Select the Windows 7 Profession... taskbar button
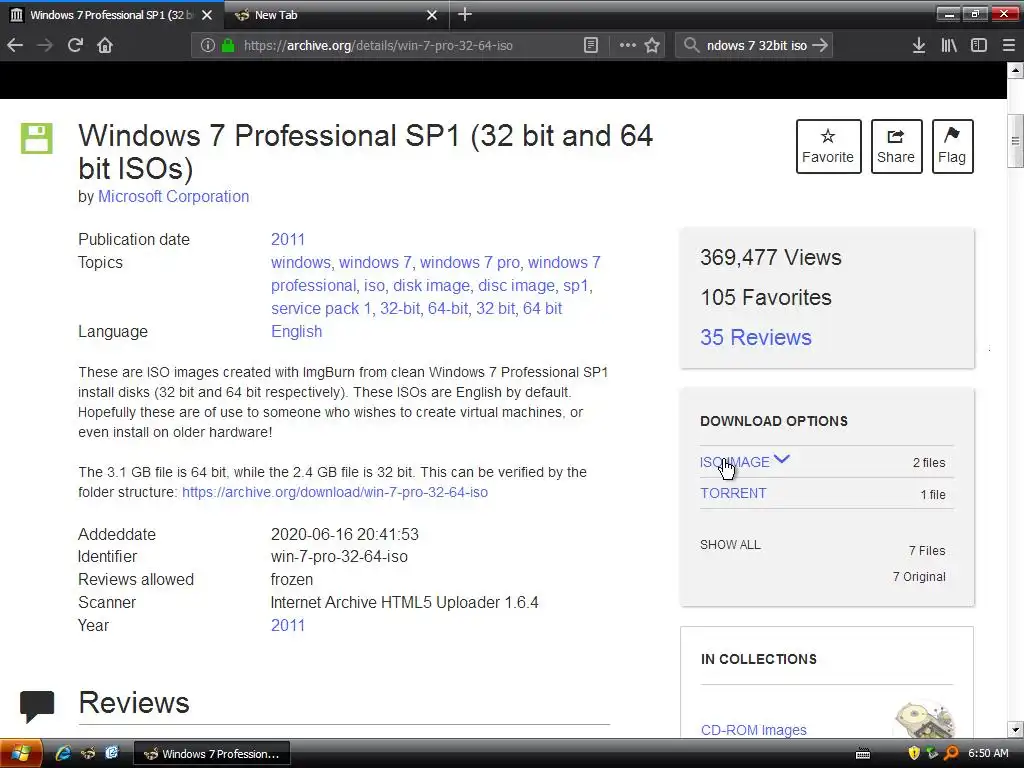1024x768 pixels. coord(212,754)
